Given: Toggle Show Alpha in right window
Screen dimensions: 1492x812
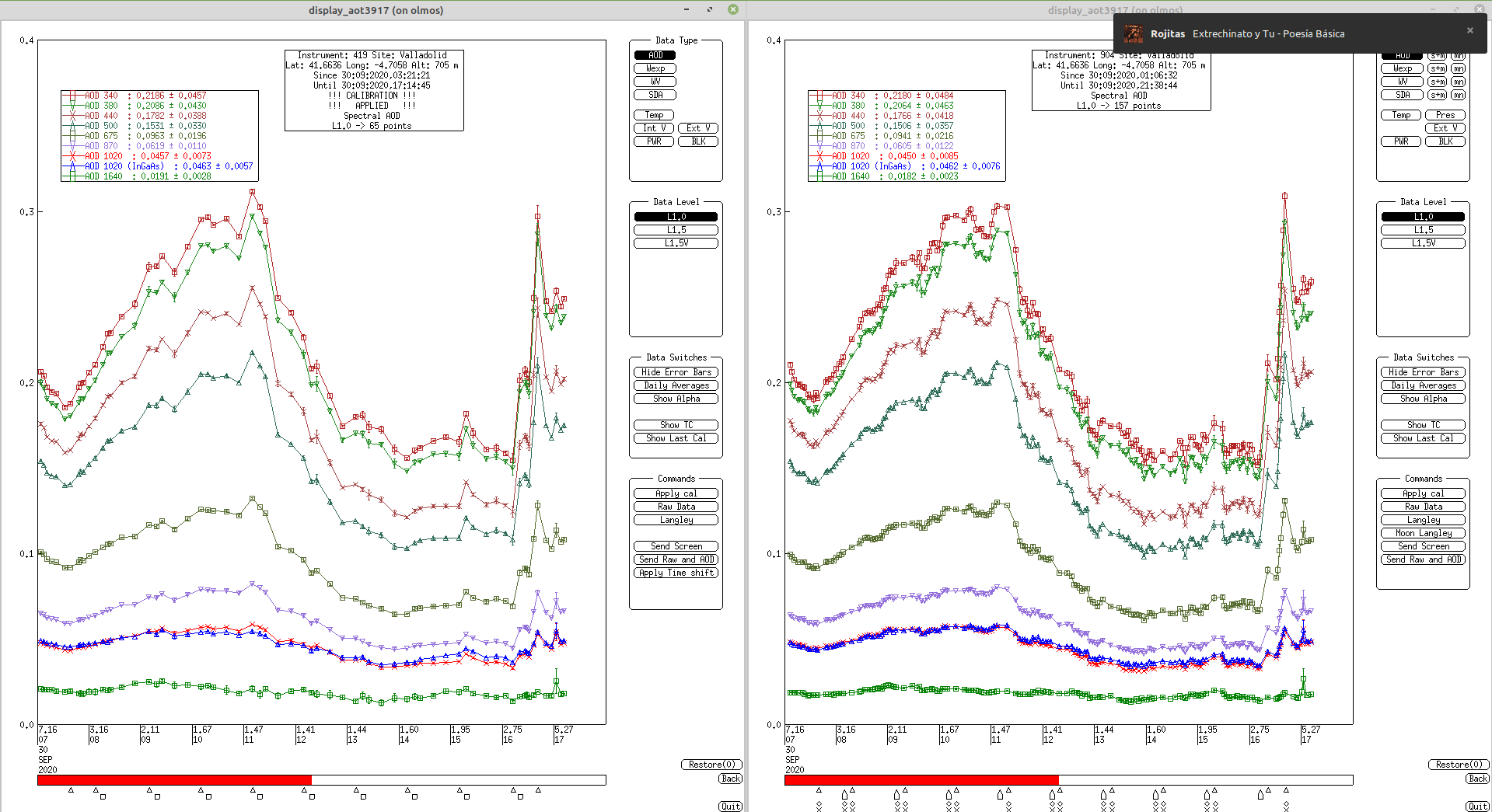Looking at the screenshot, I should (x=1424, y=399).
